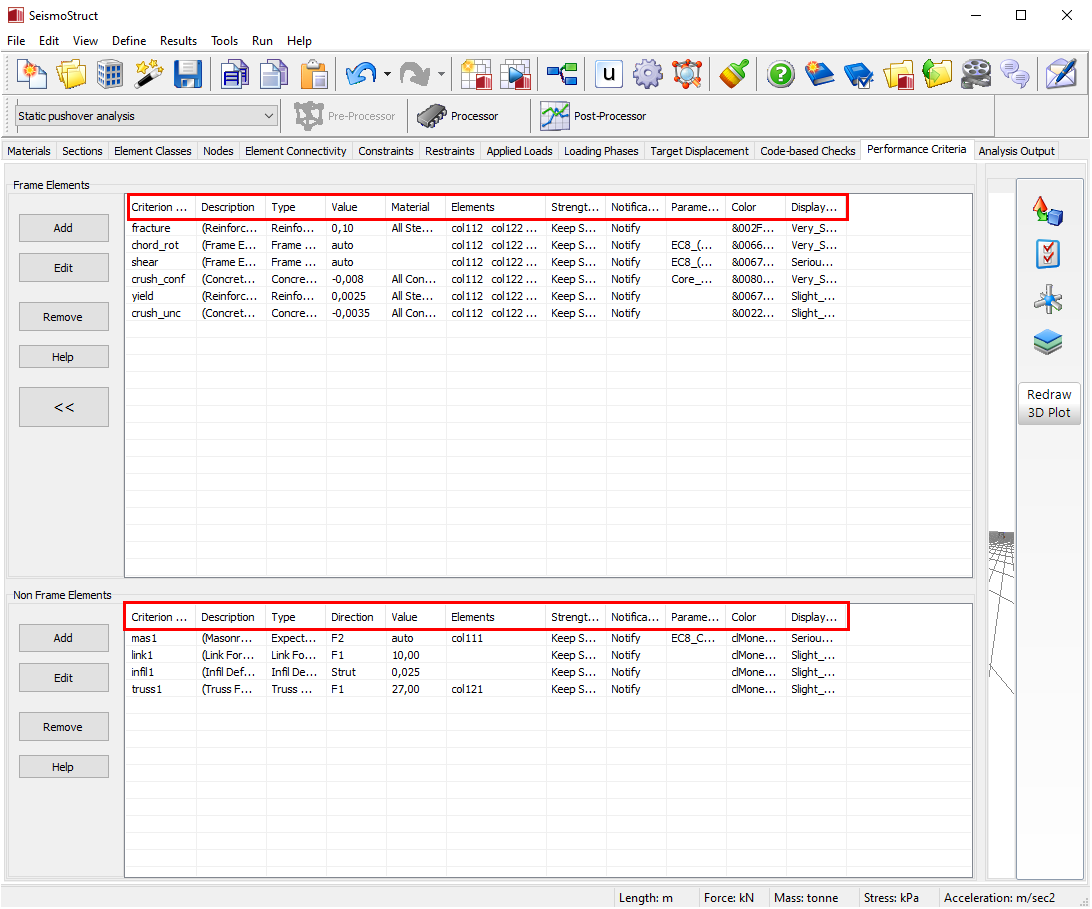Expand the undo history dropdown arrow
Screen dimensions: 1092x909
click(x=387, y=74)
